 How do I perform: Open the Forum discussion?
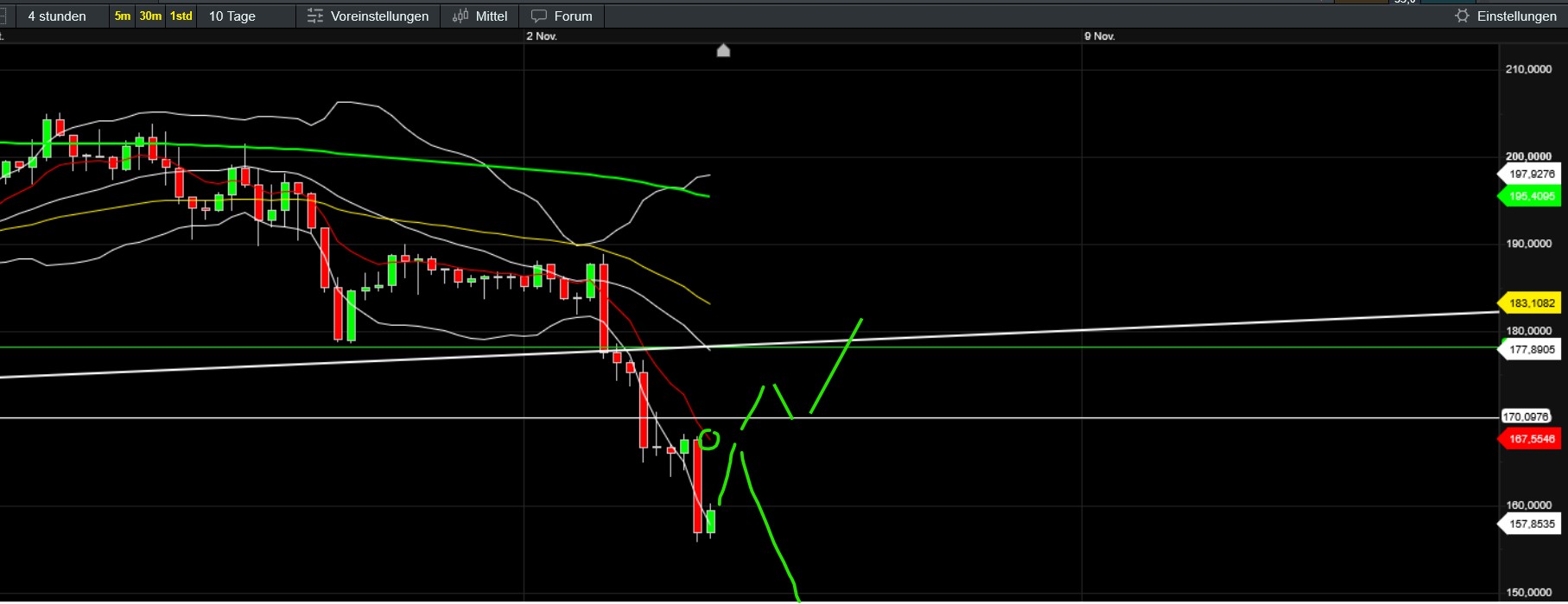pyautogui.click(x=562, y=16)
